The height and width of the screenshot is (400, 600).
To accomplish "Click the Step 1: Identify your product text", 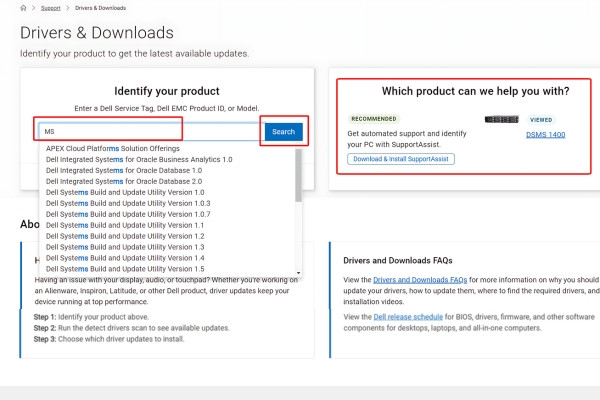I will 91,317.
